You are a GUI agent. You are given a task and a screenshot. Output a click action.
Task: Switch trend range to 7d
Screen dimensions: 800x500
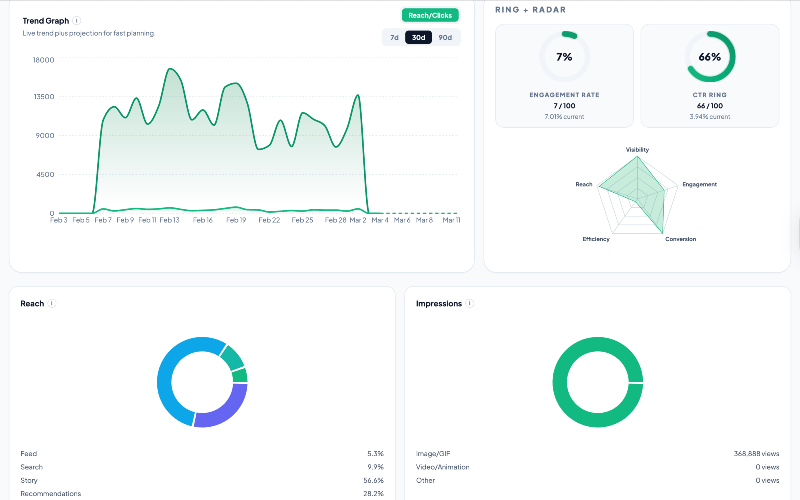pos(394,37)
